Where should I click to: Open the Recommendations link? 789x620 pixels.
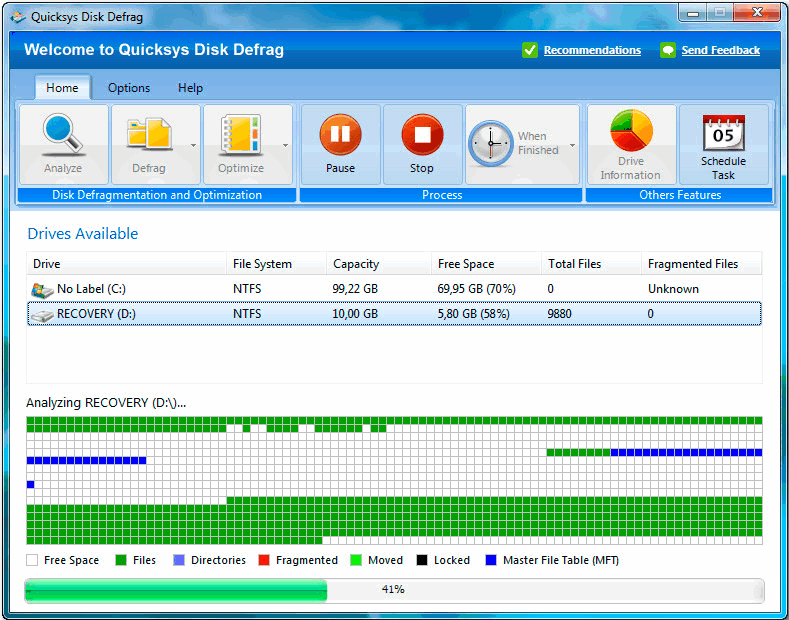(x=592, y=50)
